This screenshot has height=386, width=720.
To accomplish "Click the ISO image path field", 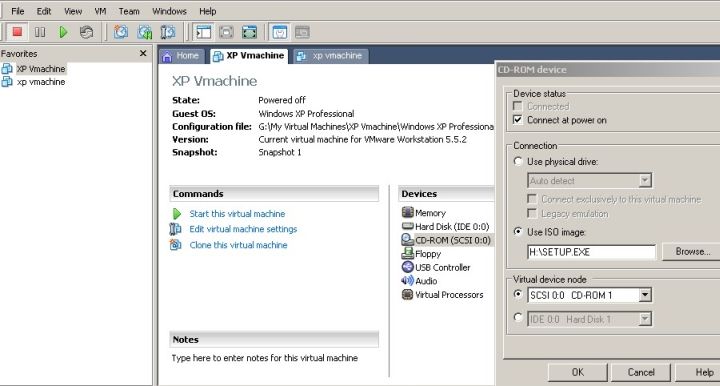I will [x=591, y=252].
